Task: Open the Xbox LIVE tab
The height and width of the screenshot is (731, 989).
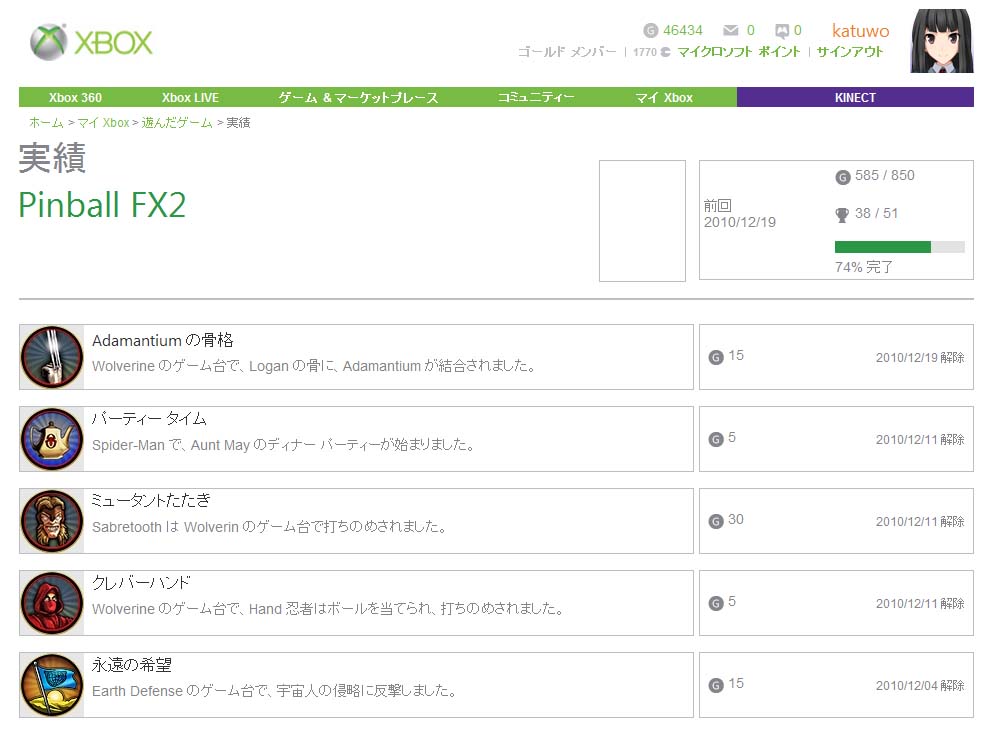Action: (190, 98)
